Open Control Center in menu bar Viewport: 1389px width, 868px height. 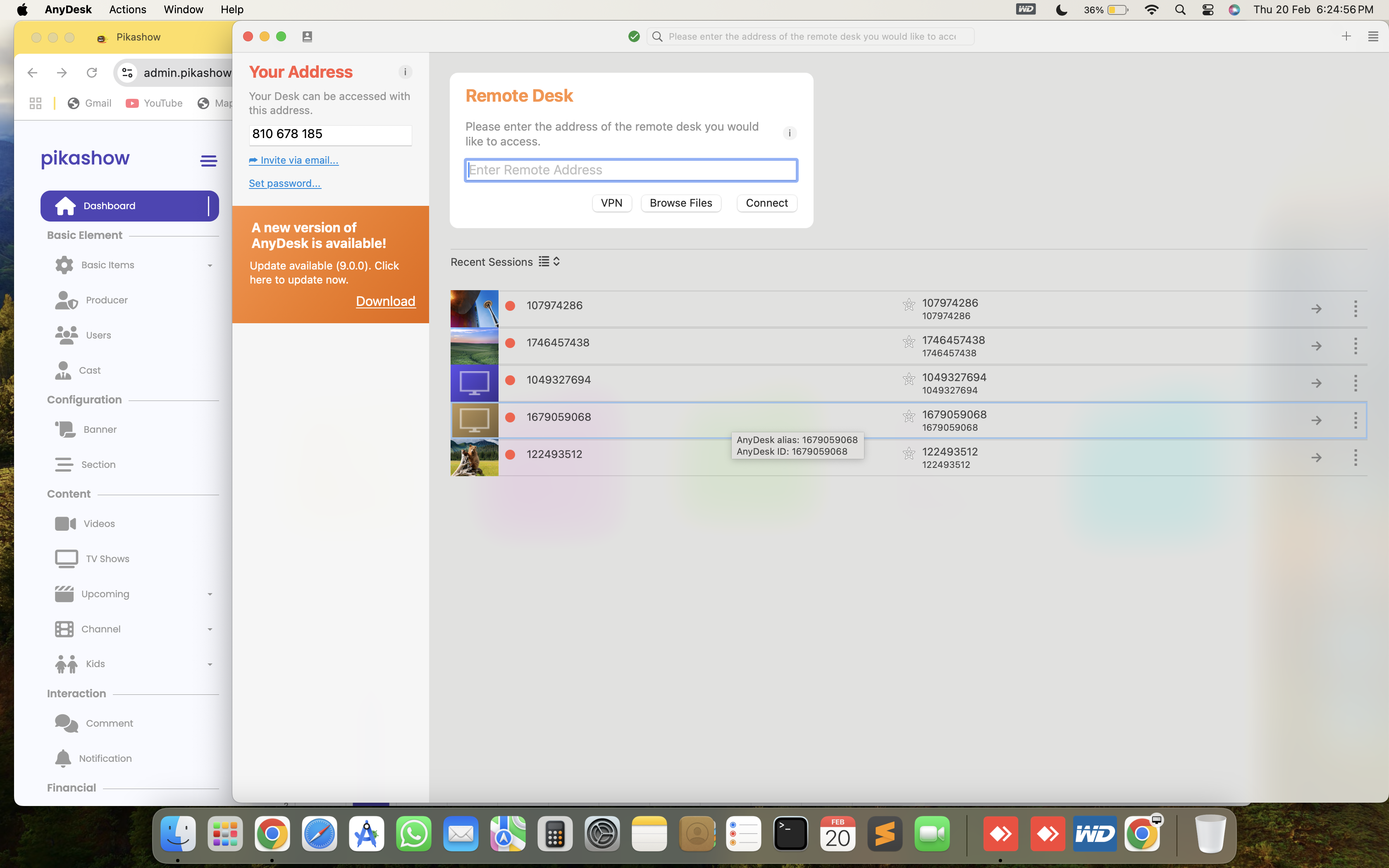point(1208,10)
